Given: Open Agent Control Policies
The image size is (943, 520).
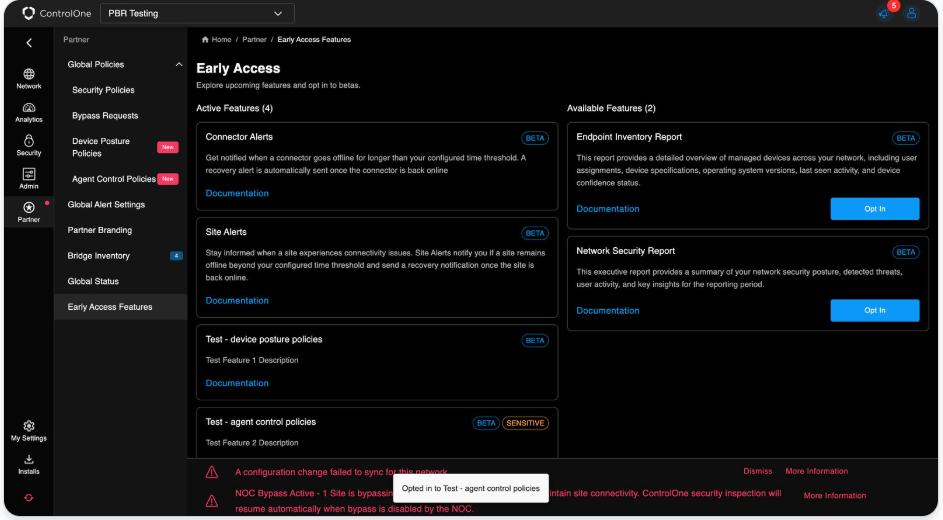Looking at the screenshot, I should click(114, 179).
